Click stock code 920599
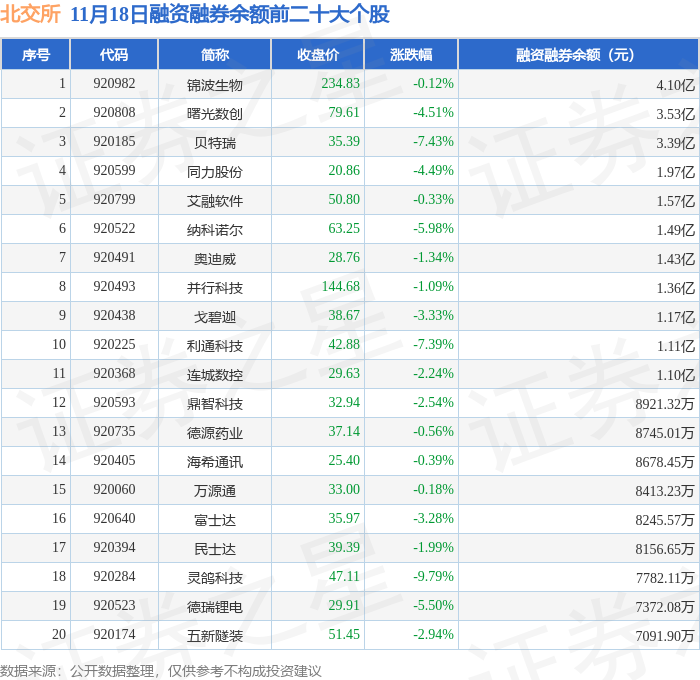 [x=114, y=171]
